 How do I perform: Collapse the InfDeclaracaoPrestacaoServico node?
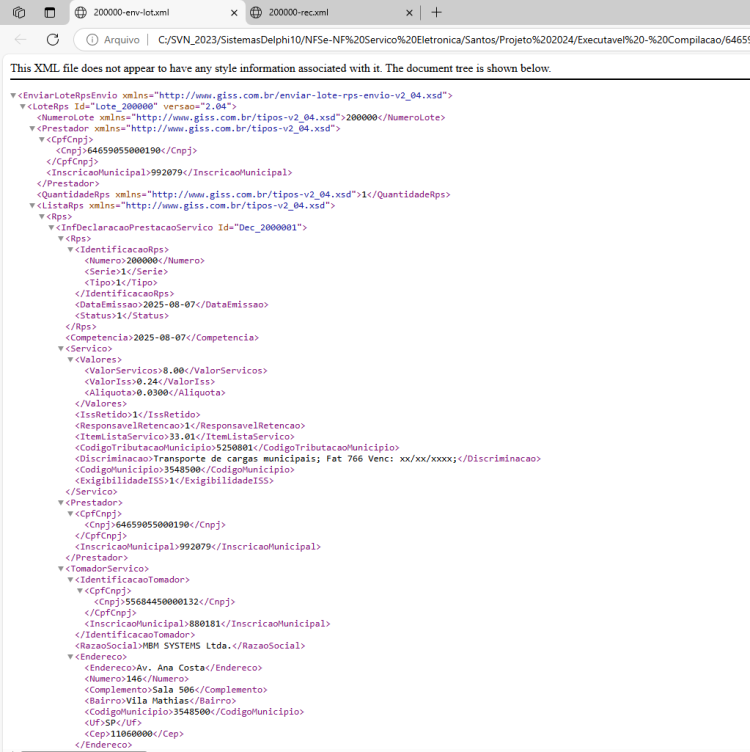click(51, 227)
